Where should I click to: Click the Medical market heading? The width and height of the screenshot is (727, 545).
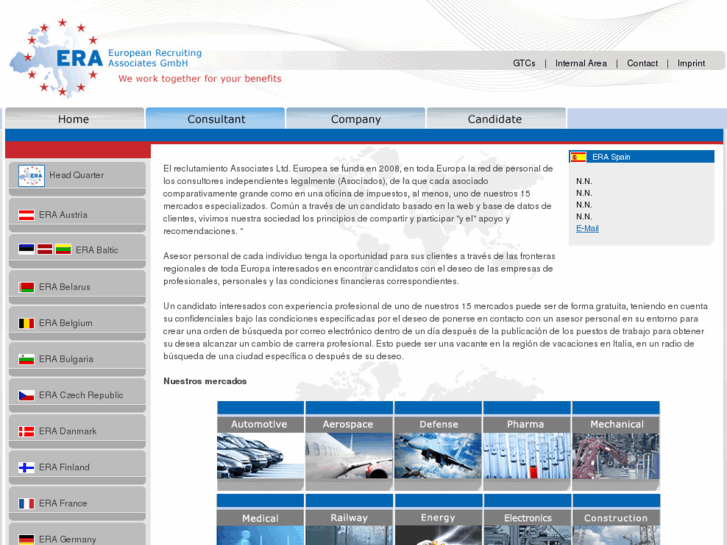pyautogui.click(x=260, y=518)
